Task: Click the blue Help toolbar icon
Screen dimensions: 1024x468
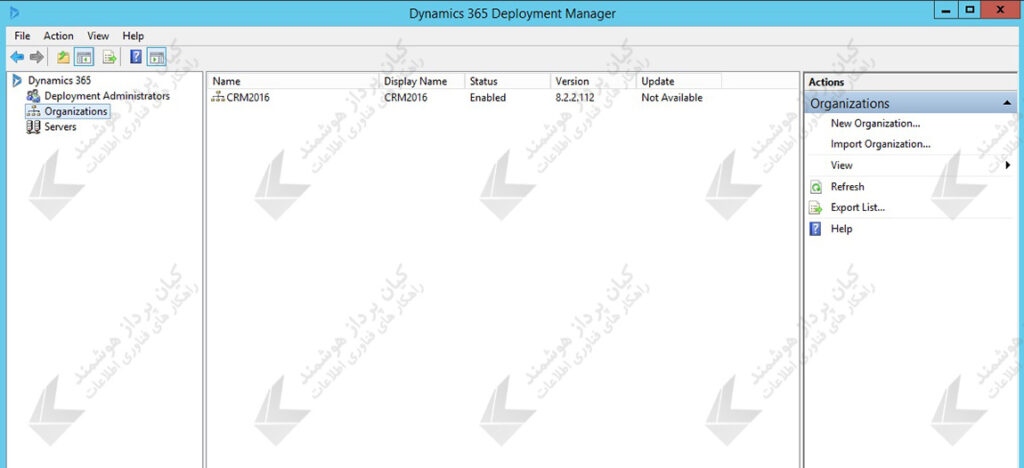Action: click(x=136, y=57)
